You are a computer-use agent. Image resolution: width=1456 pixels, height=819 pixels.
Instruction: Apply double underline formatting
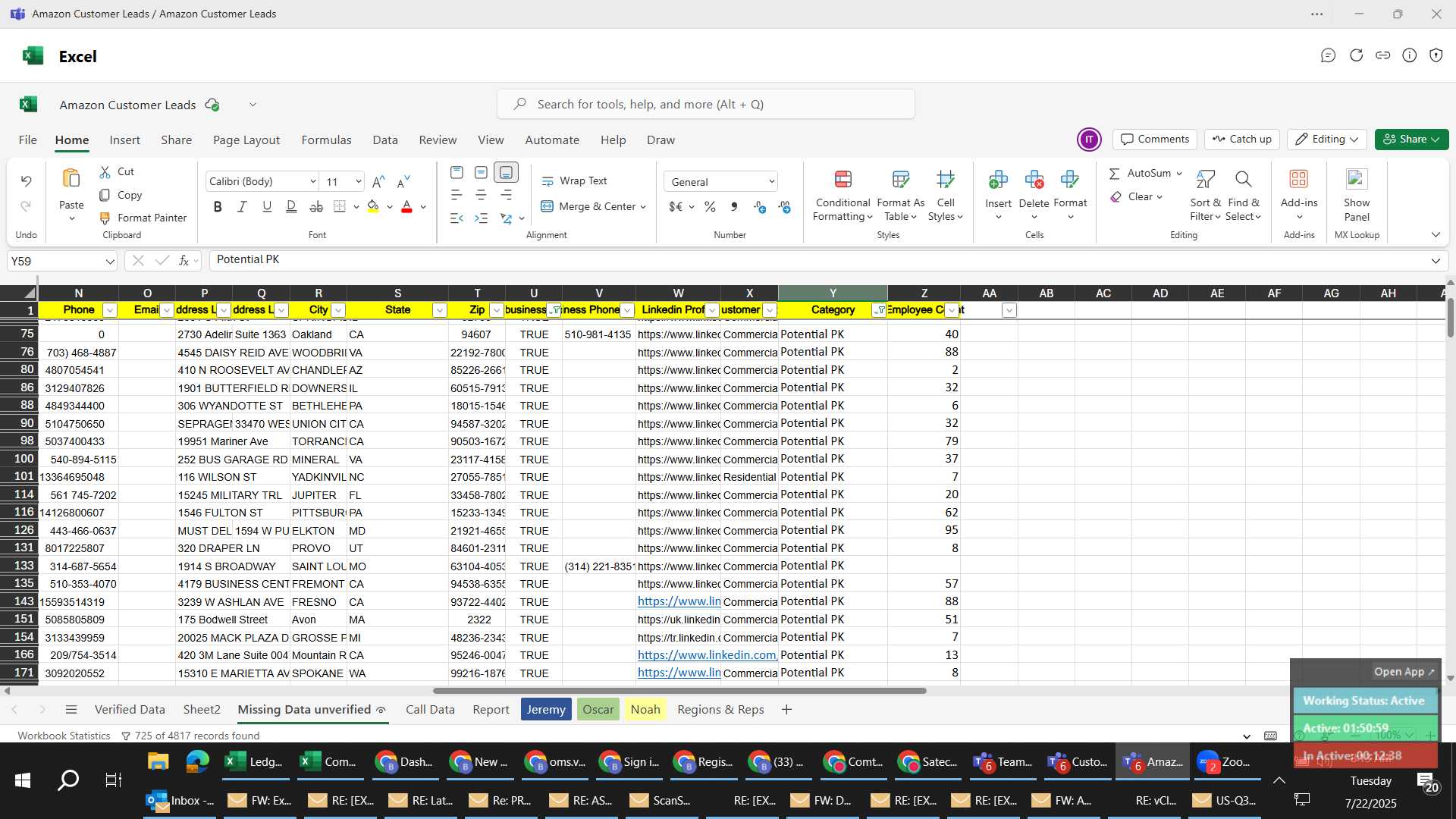291,206
